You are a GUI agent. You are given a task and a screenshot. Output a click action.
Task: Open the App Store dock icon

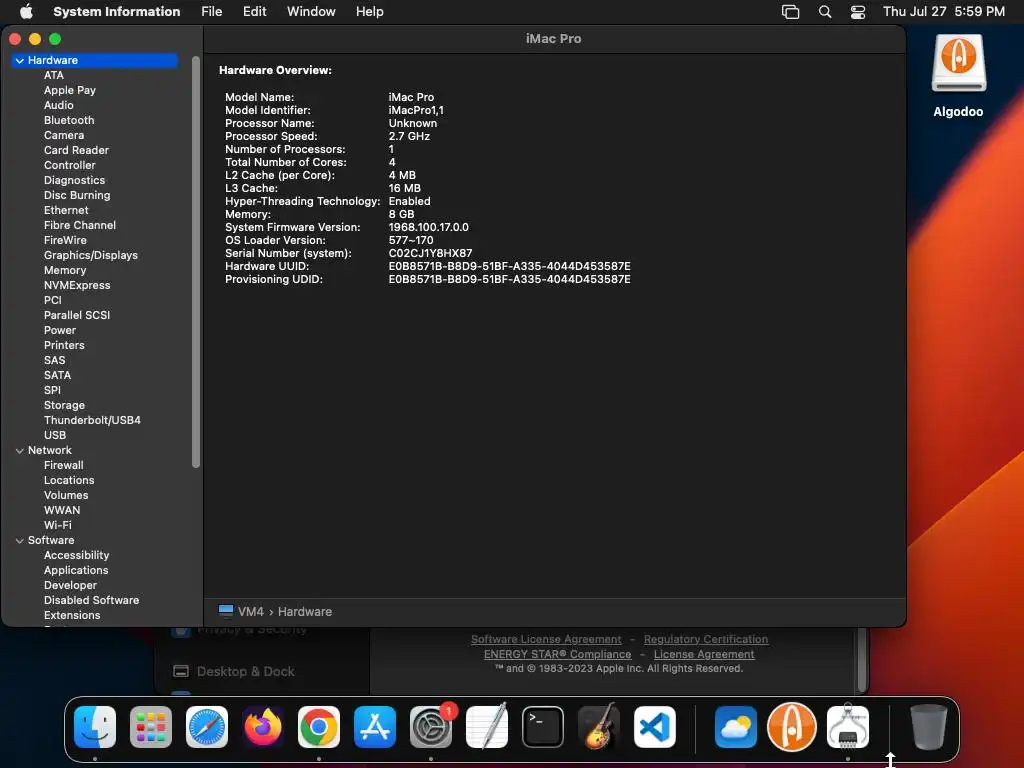click(x=375, y=727)
